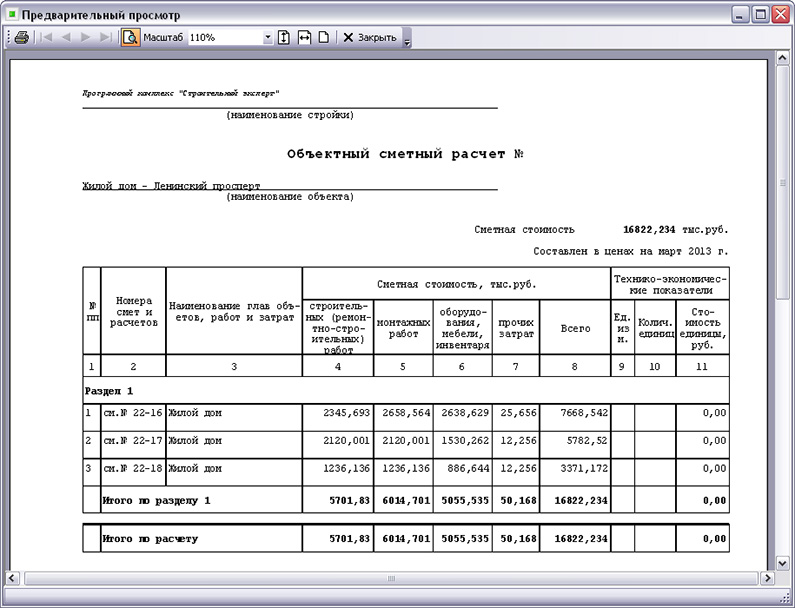Click the vertical scrollbar thumb
This screenshot has width=795, height=608.
782,183
